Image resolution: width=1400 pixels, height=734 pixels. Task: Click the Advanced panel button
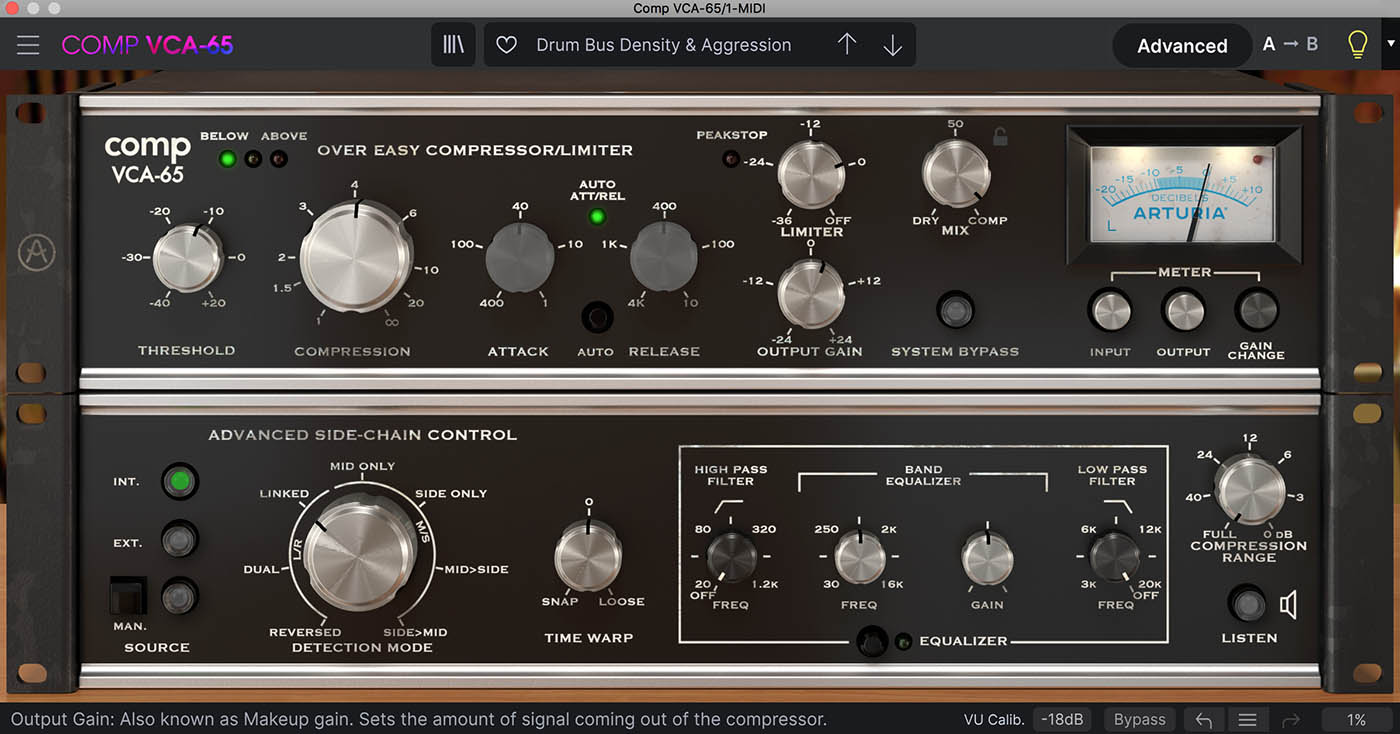(x=1182, y=46)
